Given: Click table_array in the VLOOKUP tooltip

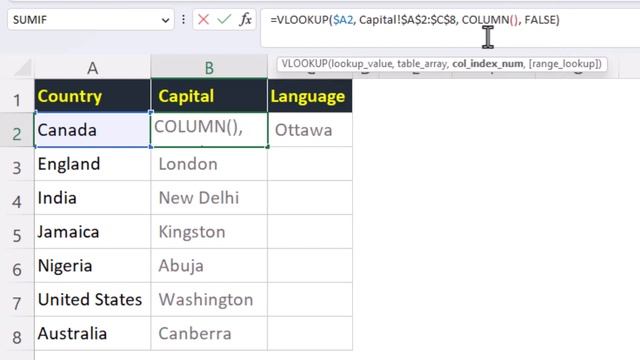Looking at the screenshot, I should [423, 64].
